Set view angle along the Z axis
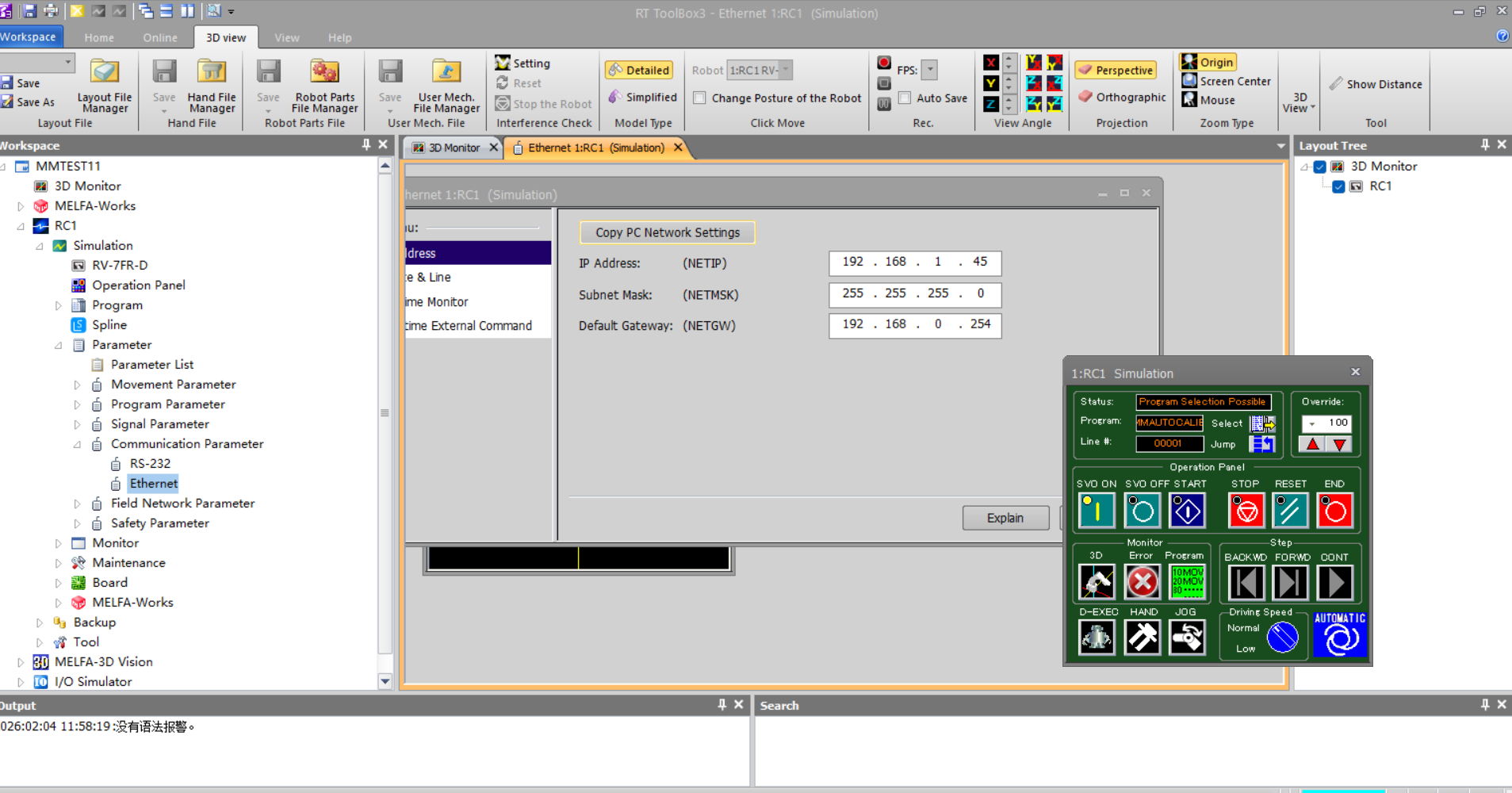 coord(991,104)
